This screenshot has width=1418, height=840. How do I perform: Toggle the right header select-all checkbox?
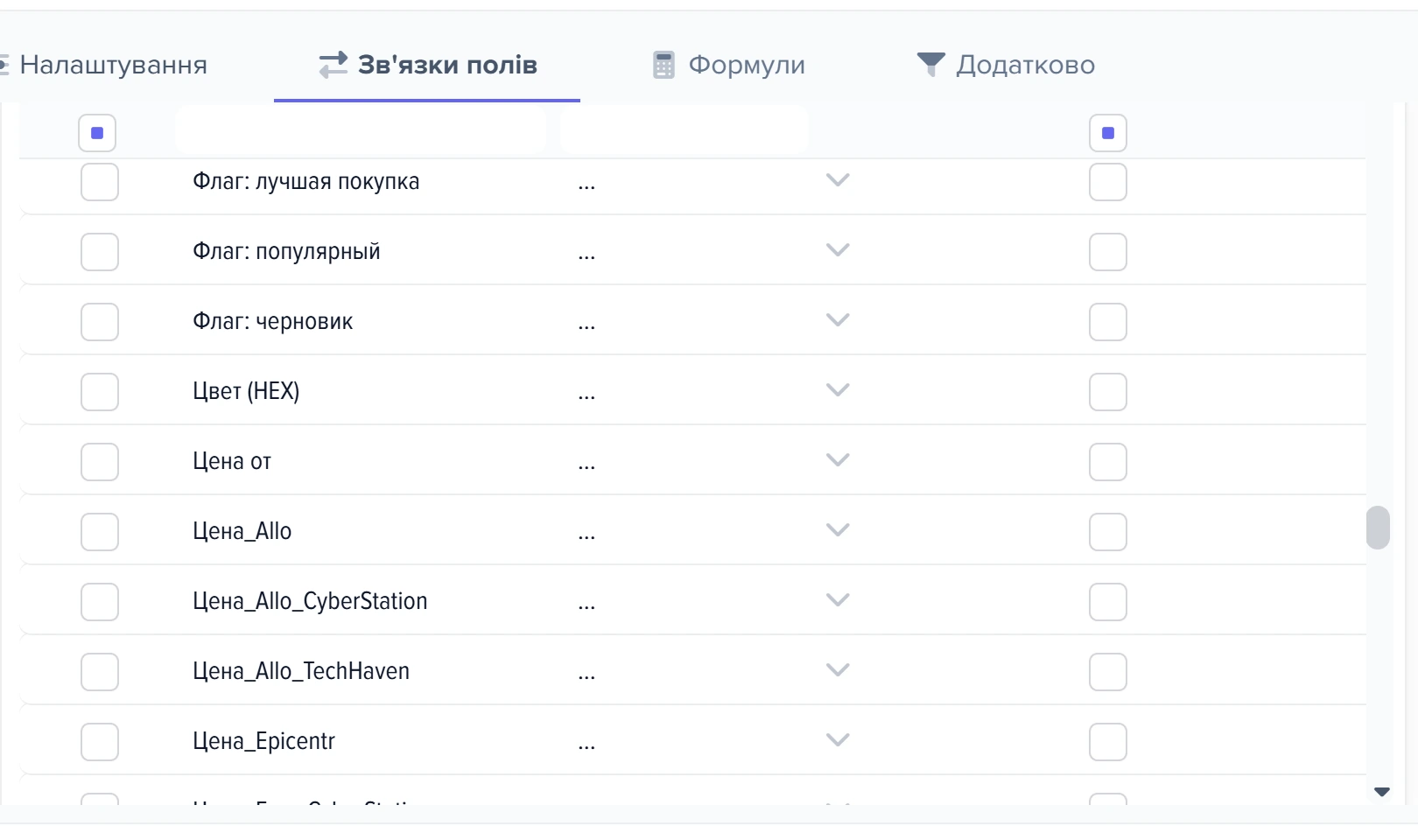pos(1108,133)
